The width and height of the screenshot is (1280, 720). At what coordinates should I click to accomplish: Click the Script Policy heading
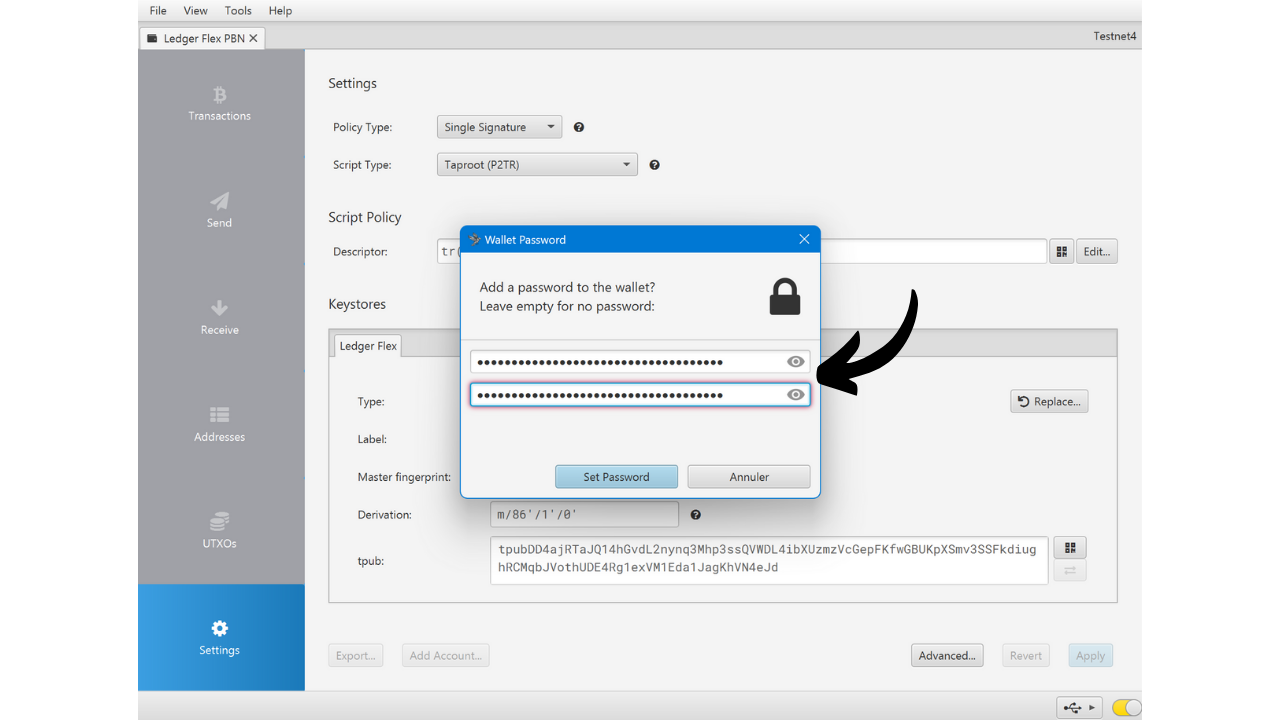pyautogui.click(x=365, y=217)
